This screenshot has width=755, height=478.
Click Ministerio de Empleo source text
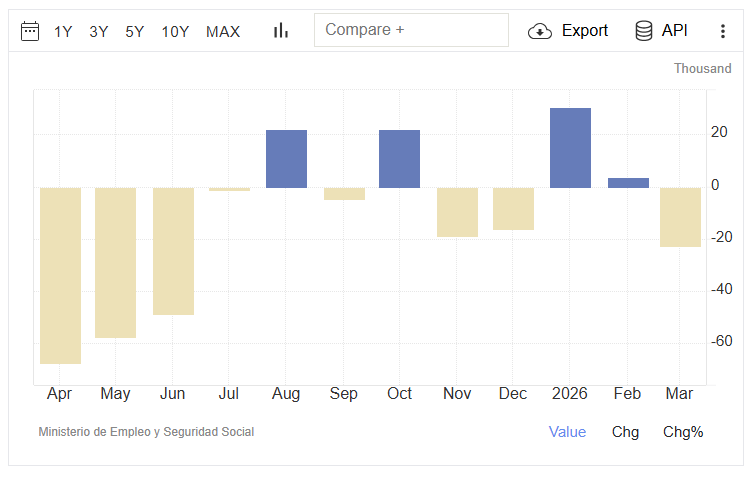(x=146, y=432)
